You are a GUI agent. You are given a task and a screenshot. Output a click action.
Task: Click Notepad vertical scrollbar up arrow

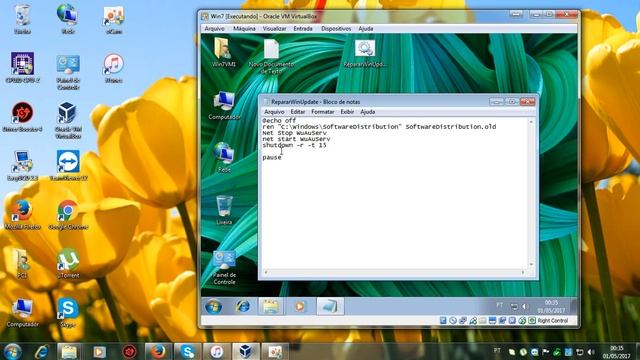tap(531, 122)
